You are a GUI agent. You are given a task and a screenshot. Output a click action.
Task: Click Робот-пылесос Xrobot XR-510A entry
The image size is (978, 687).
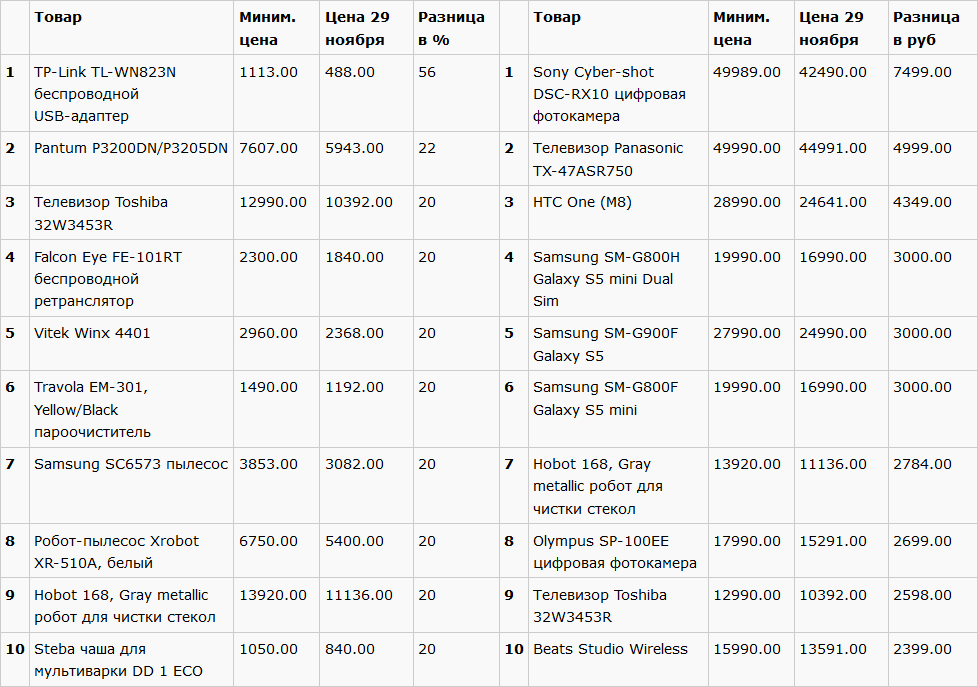pos(116,551)
